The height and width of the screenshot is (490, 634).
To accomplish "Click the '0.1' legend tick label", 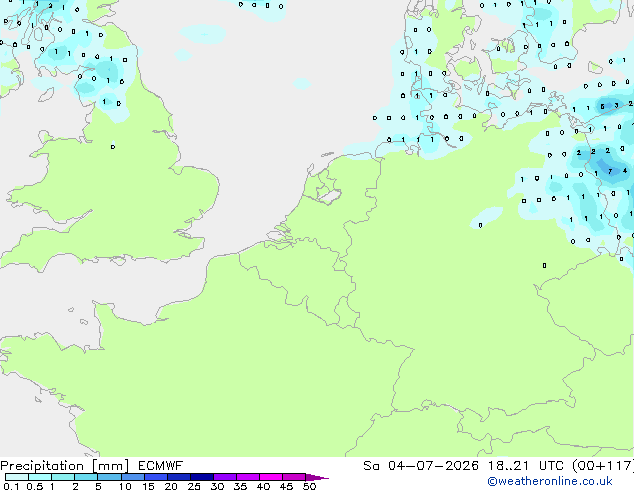I will (x=11, y=486).
